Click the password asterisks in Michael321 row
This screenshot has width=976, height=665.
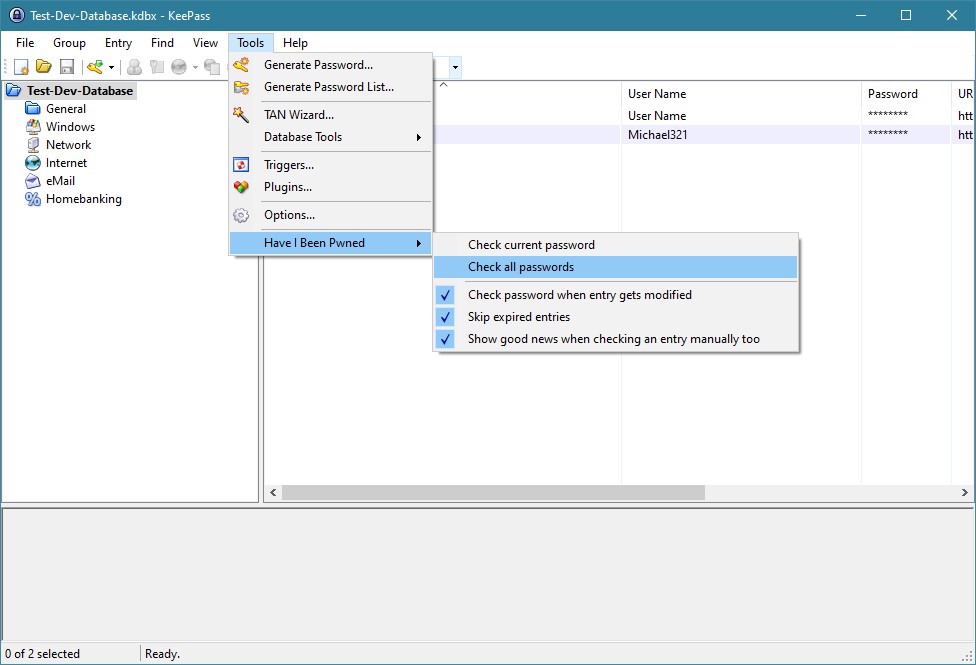888,134
